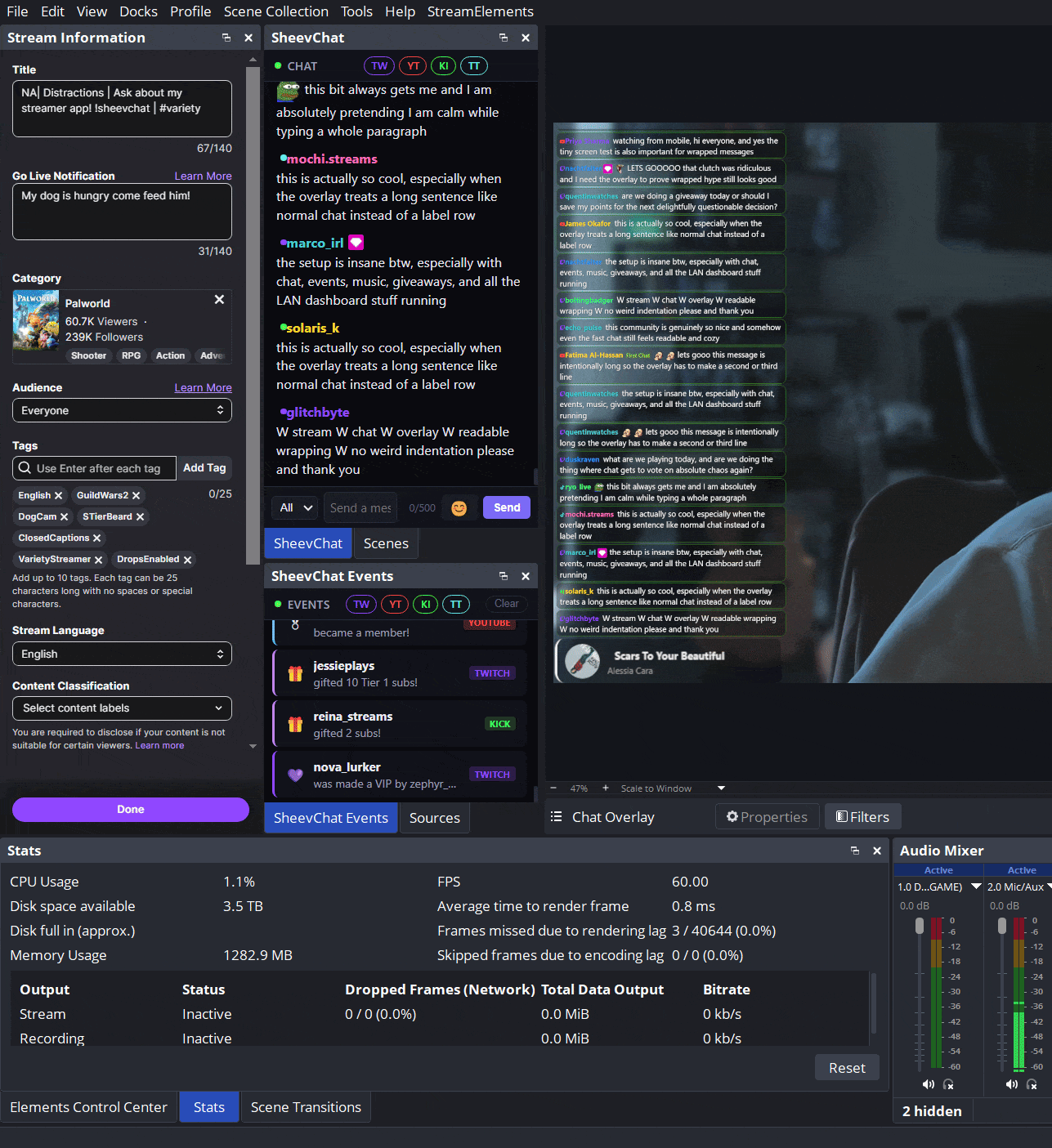Viewport: 1052px width, 1148px height.
Task: Open the Audience Everyone dropdown
Action: point(122,410)
